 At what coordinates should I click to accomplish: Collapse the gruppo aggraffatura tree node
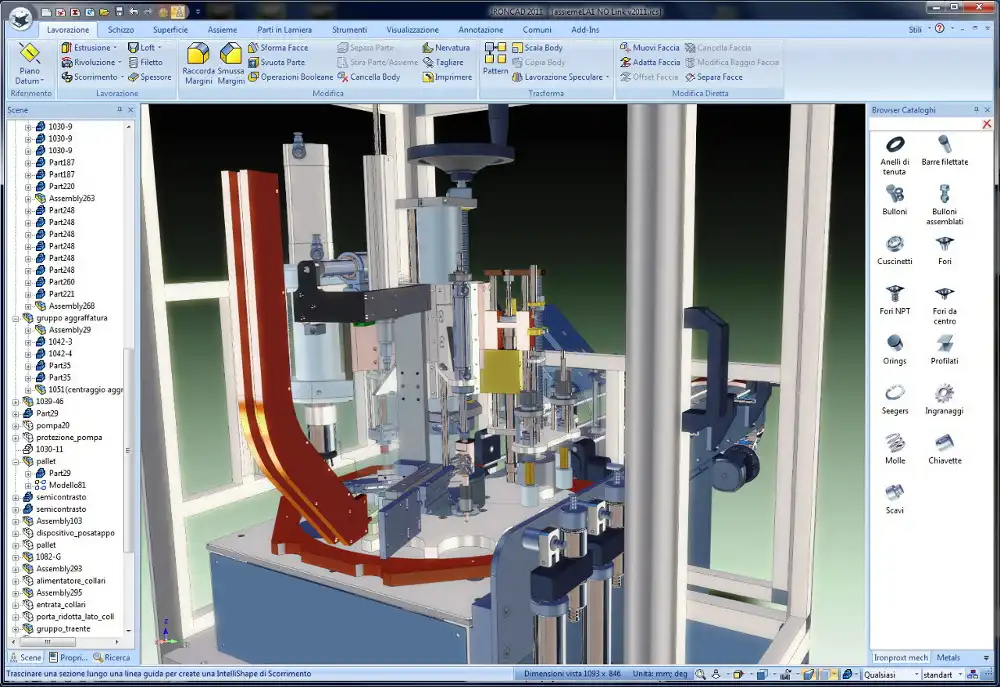click(x=16, y=318)
